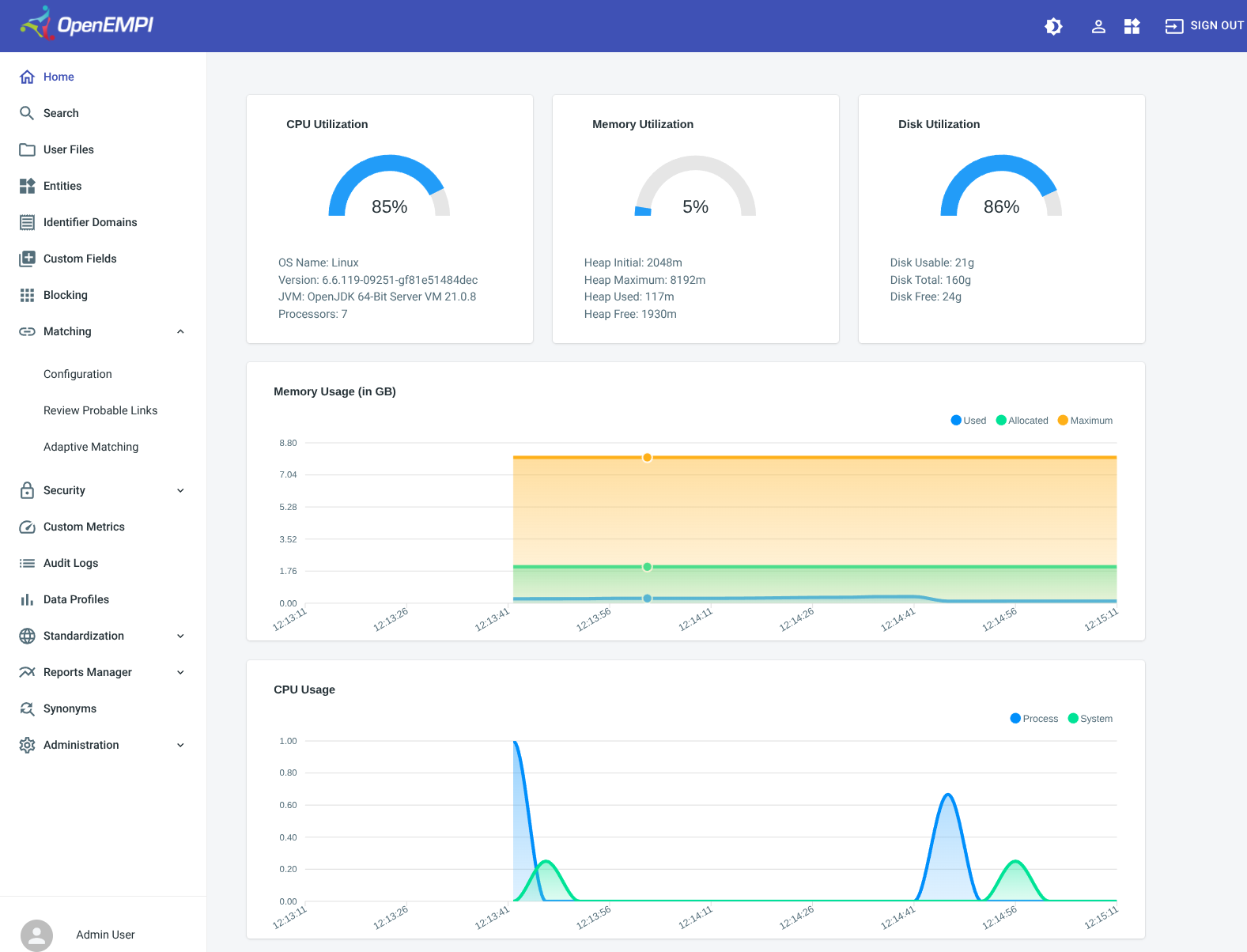This screenshot has width=1247, height=952.
Task: Click the Security lock icon
Action: point(27,490)
